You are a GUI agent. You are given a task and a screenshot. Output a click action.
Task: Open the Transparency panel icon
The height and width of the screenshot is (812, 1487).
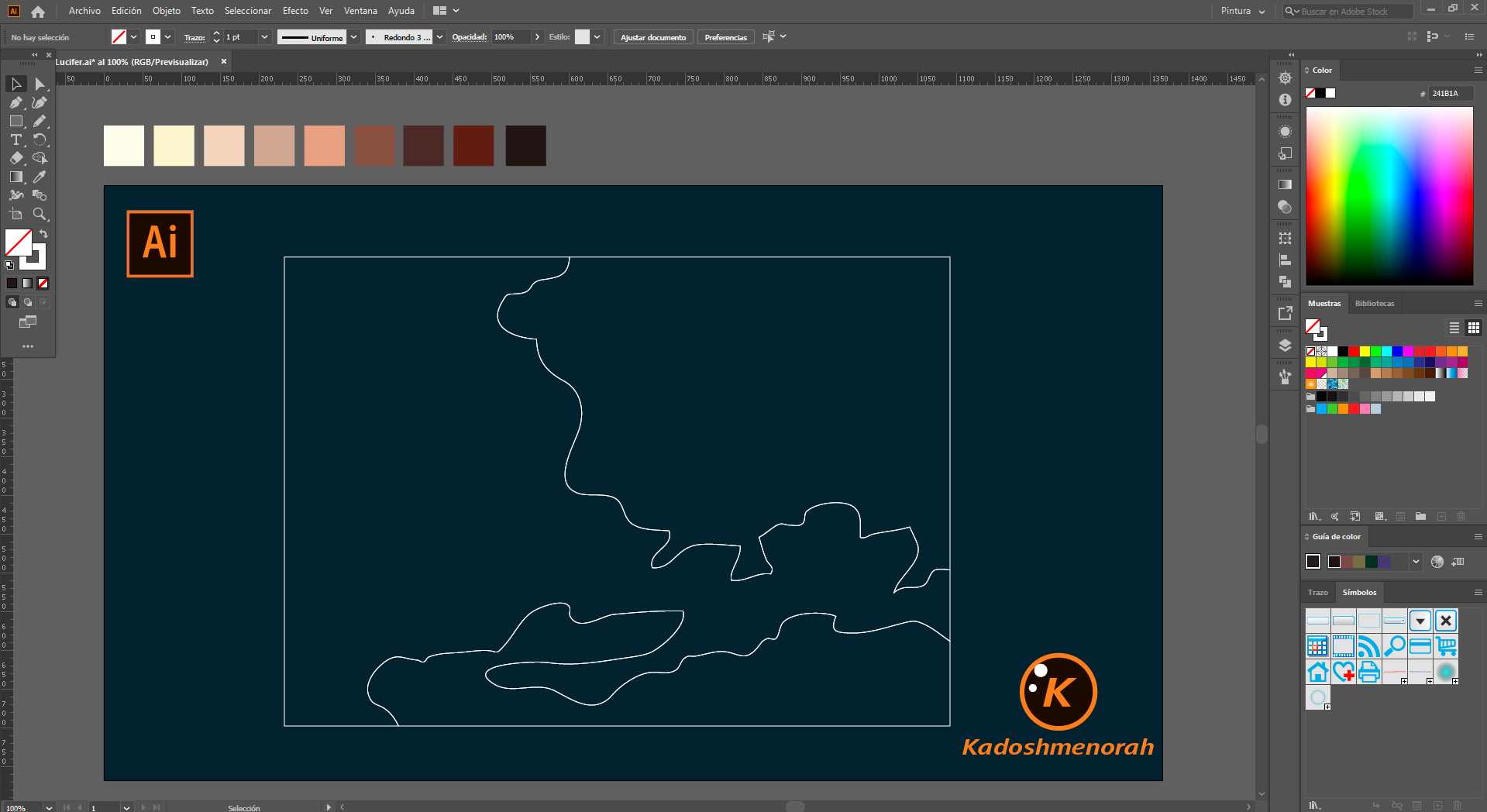click(1285, 207)
